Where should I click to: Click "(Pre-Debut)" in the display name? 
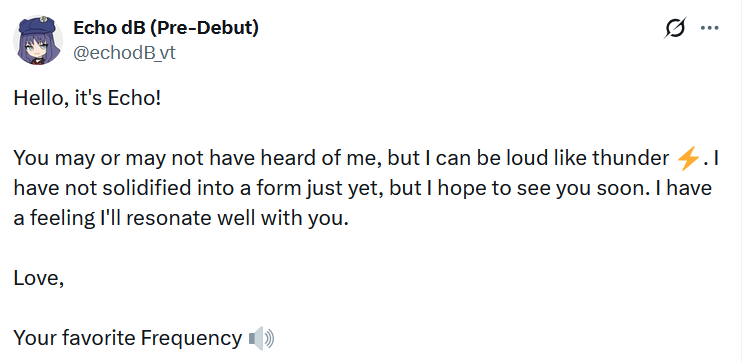pyautogui.click(x=204, y=28)
